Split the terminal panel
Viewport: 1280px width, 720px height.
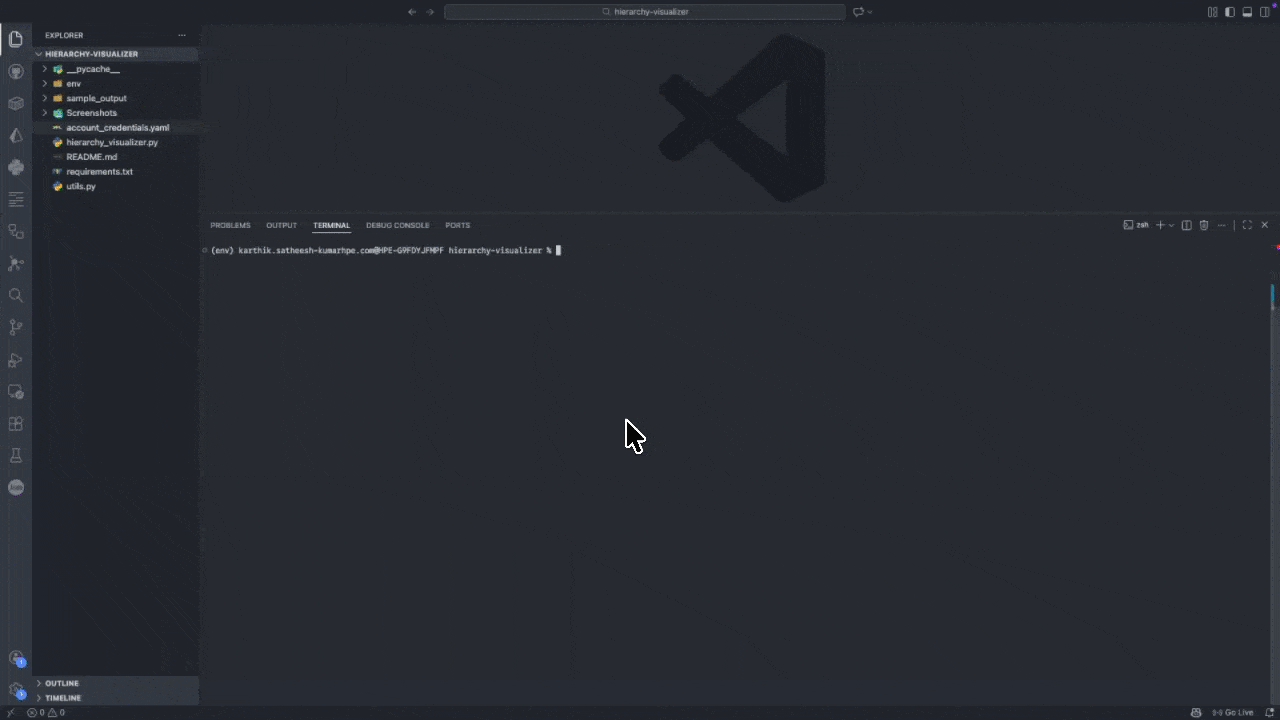(x=1186, y=225)
